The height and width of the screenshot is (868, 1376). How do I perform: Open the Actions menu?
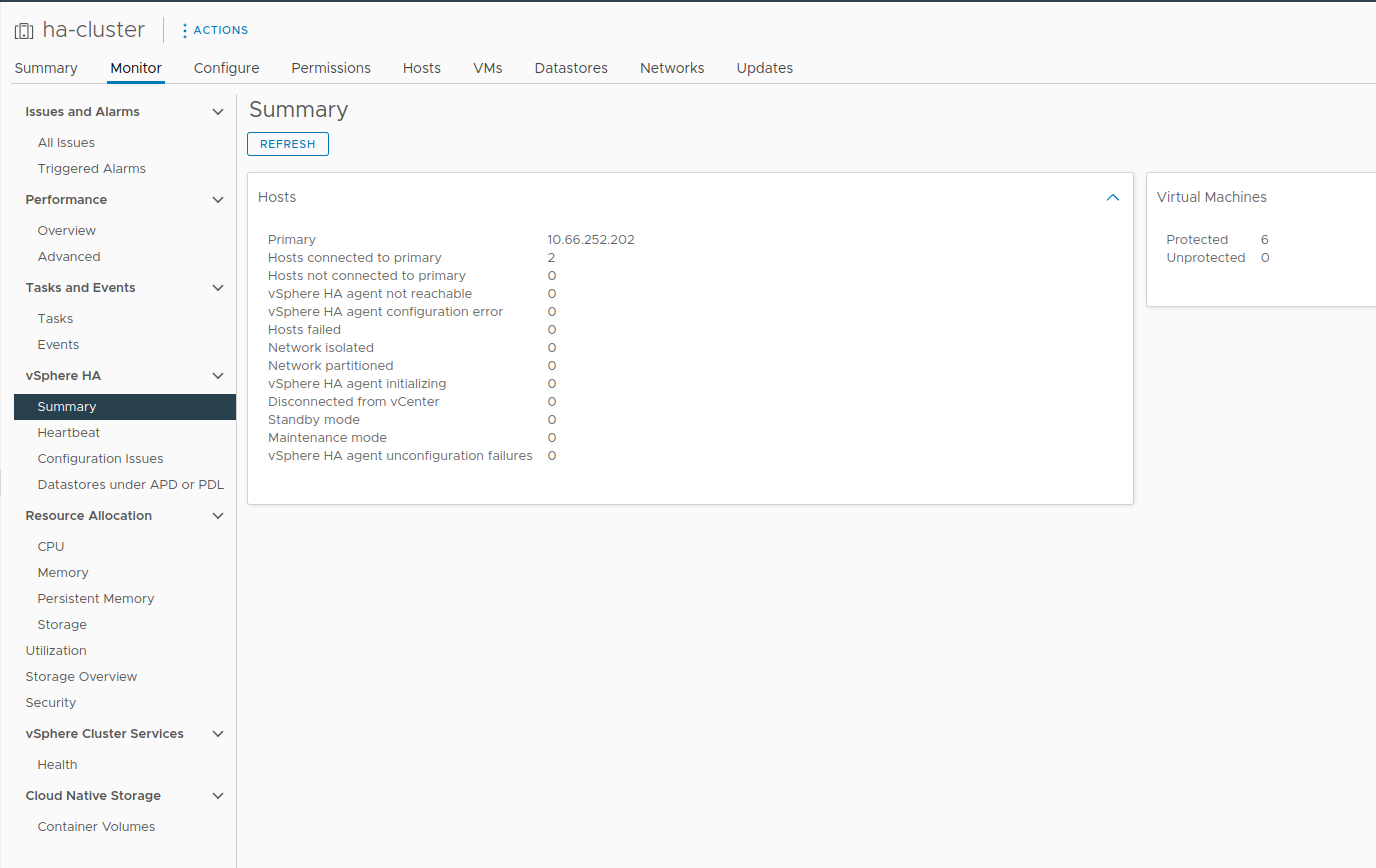[215, 30]
